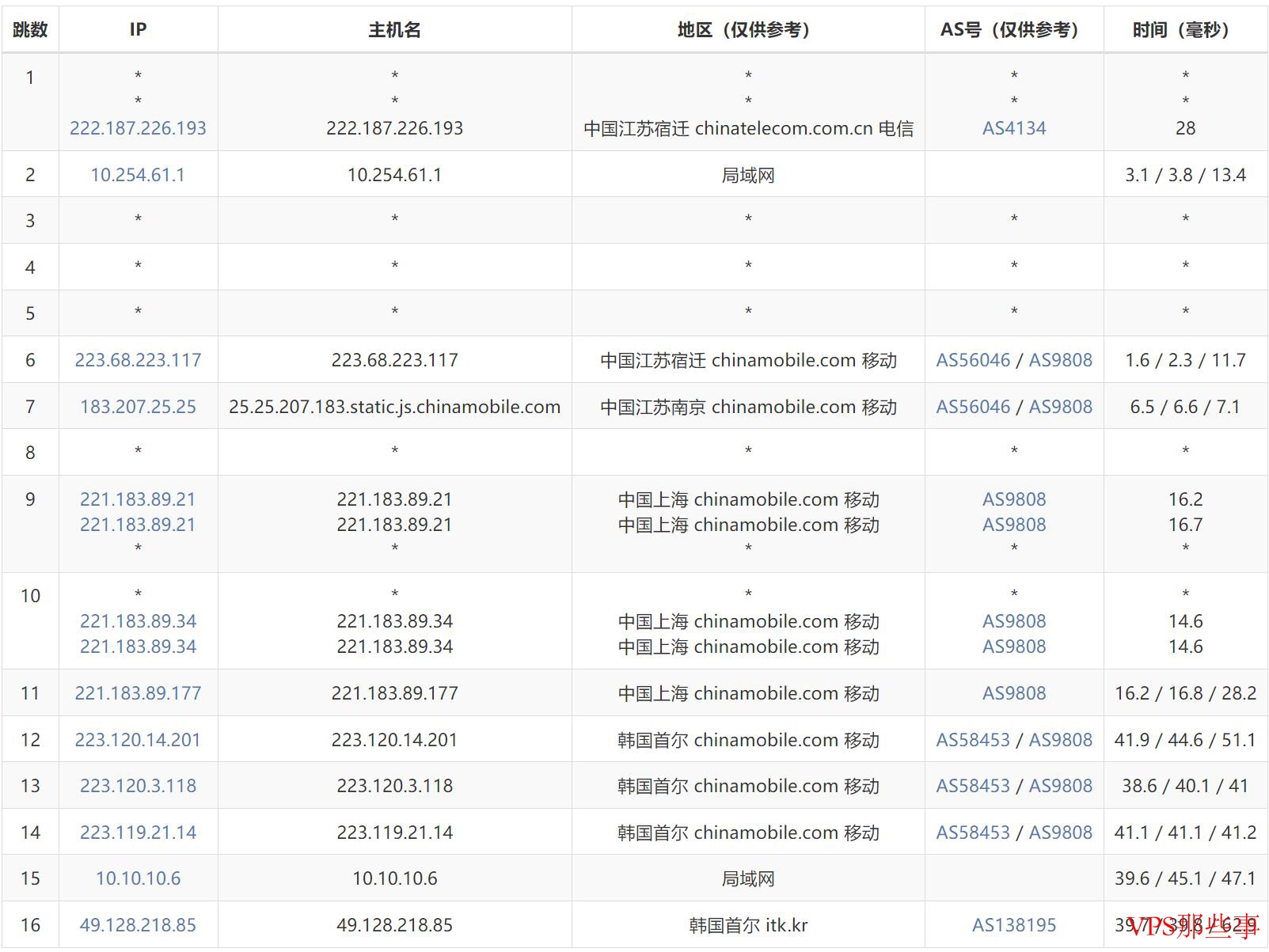Image resolution: width=1269 pixels, height=952 pixels.
Task: Select time value 28 in hop 1
Action: tap(1185, 128)
